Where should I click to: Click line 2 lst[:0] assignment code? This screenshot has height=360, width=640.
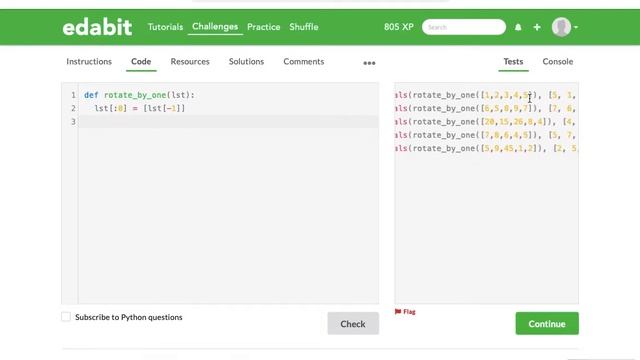140,109
